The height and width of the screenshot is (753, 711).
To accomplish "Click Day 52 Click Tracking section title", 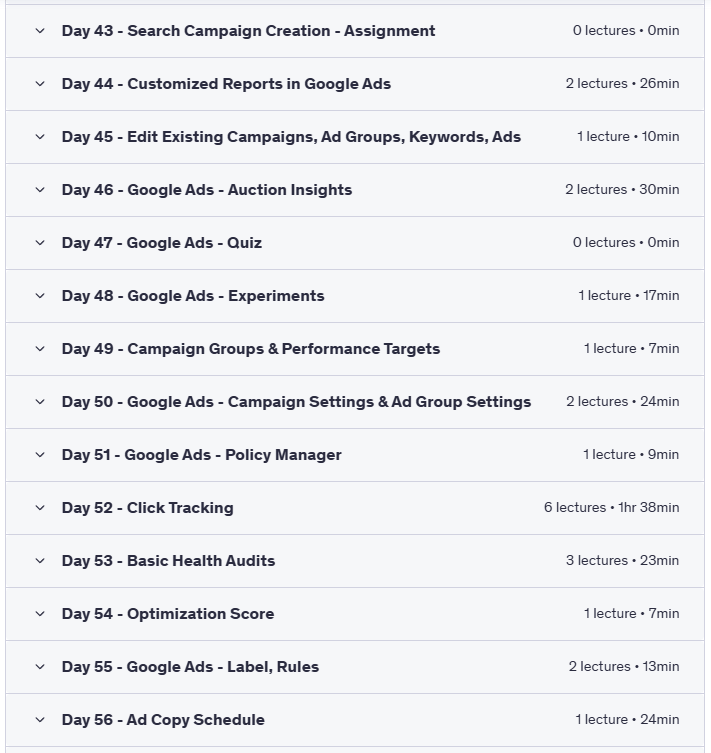I will point(147,508).
